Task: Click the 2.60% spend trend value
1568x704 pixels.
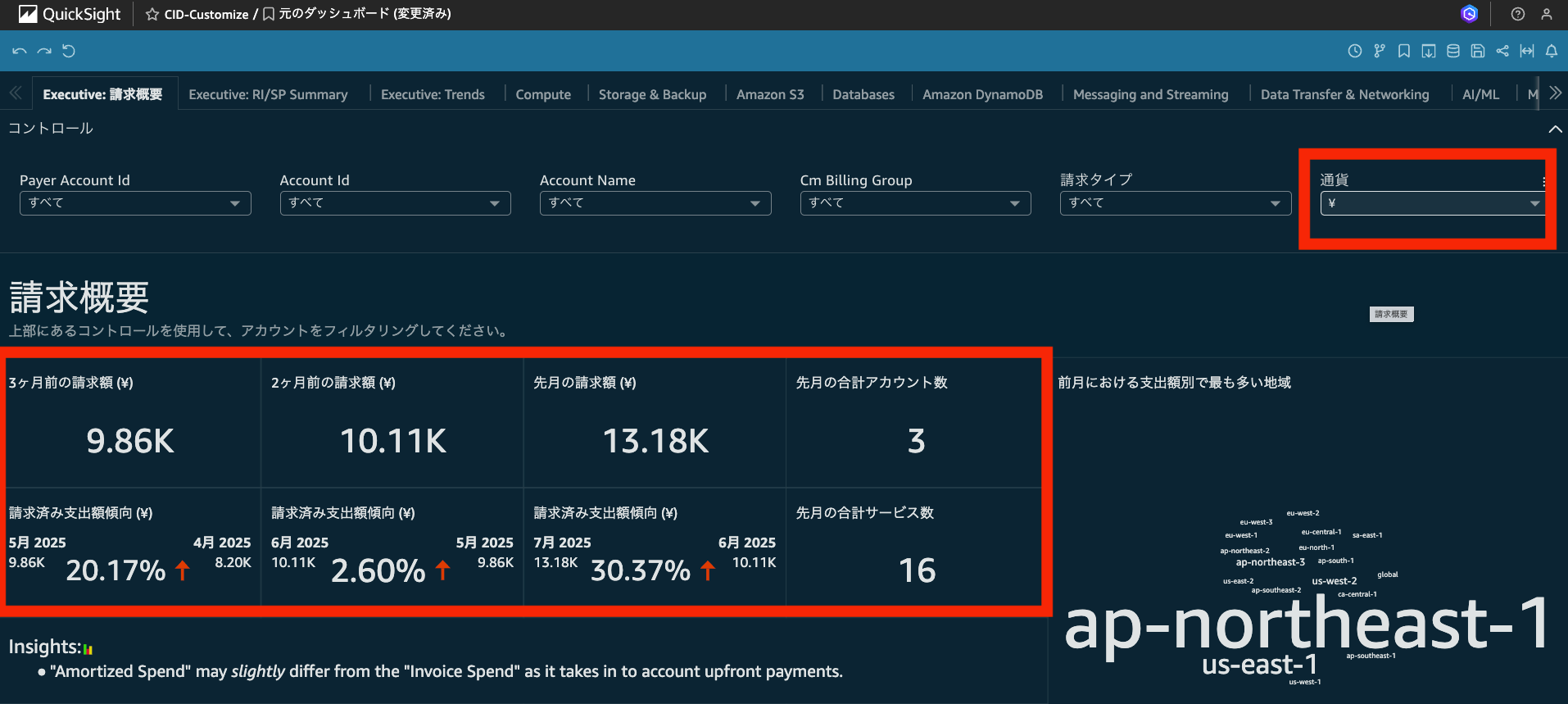Action: click(378, 570)
